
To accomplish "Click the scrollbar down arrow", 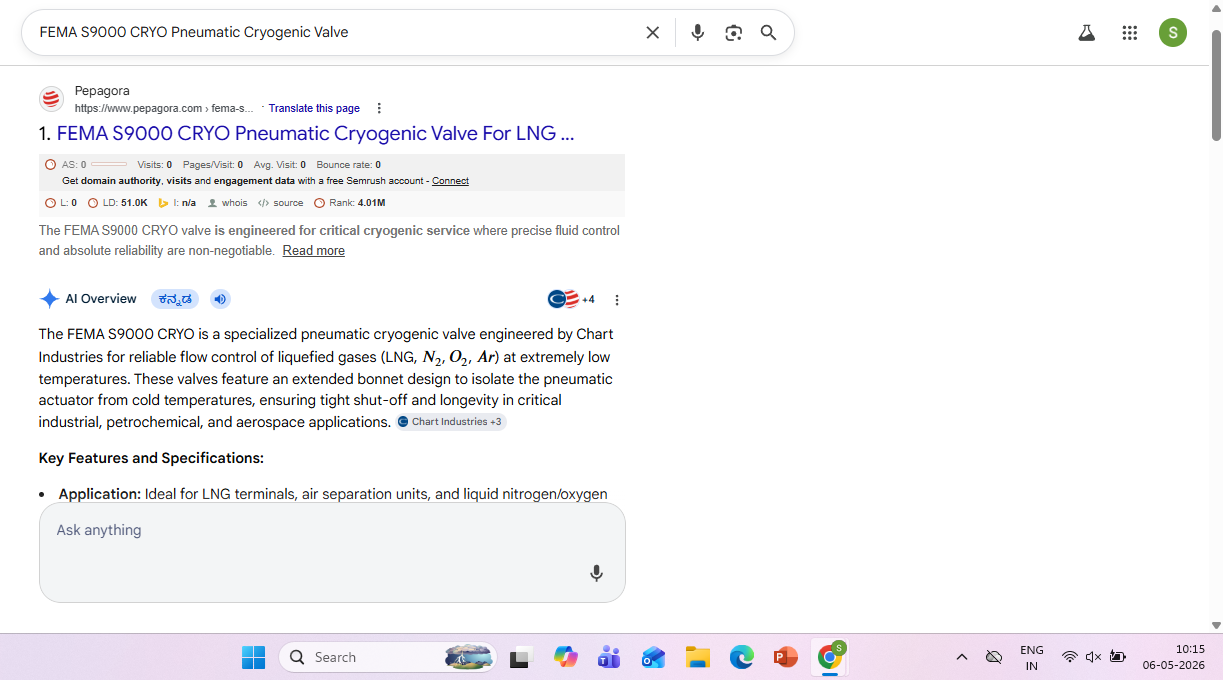I will pyautogui.click(x=1216, y=624).
